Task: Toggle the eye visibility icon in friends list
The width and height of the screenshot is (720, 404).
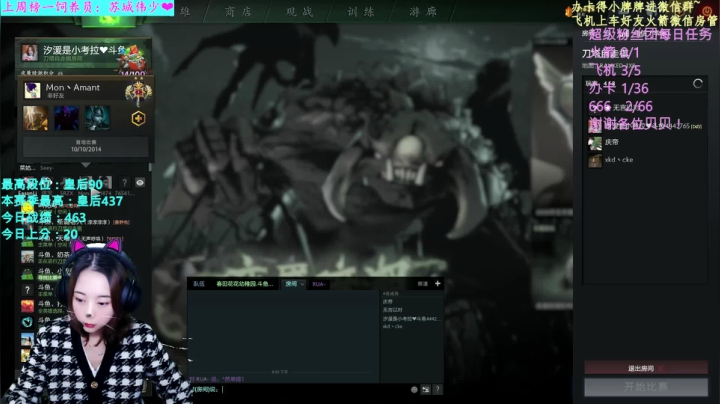Action: [x=140, y=183]
